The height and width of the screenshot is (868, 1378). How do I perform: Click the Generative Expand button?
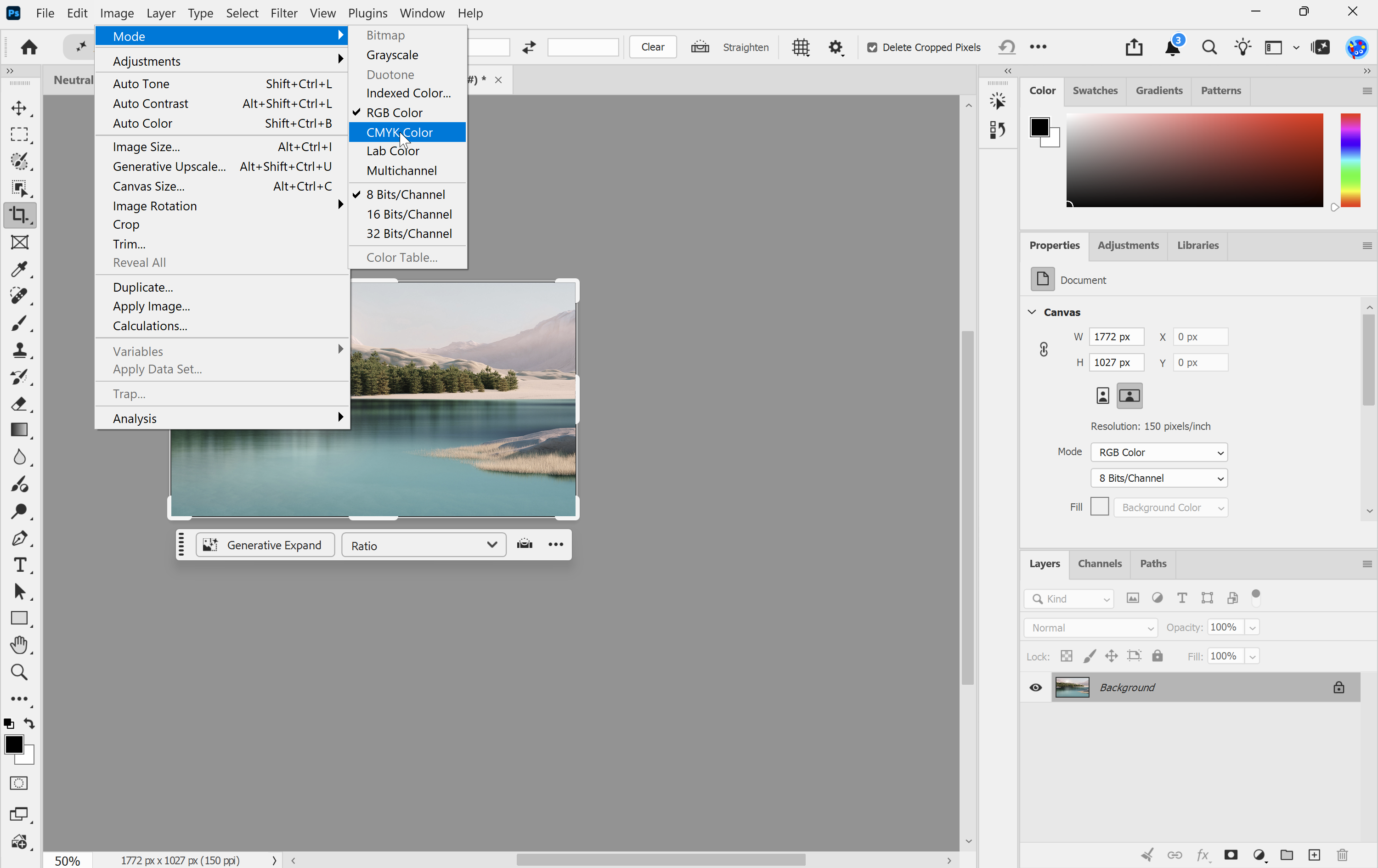click(265, 545)
